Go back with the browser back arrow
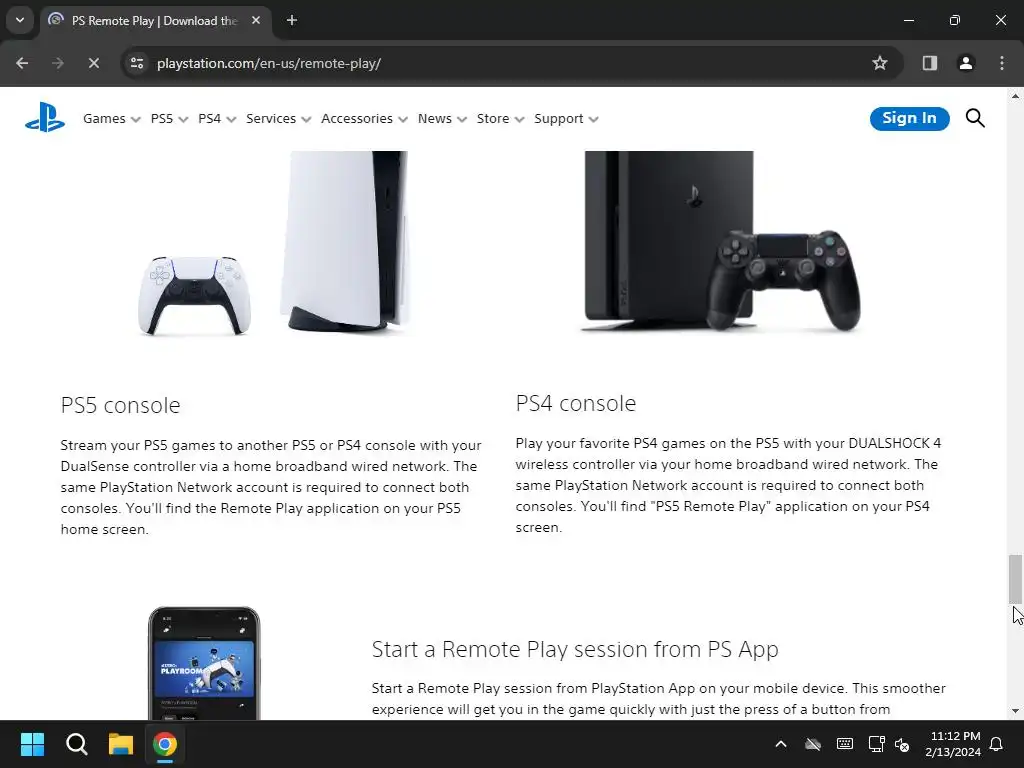The width and height of the screenshot is (1024, 768). pyautogui.click(x=22, y=63)
